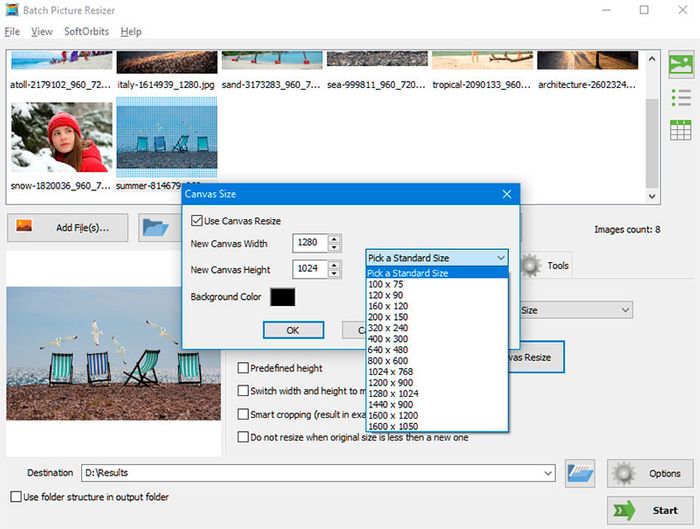Browse destination folder icon
The height and width of the screenshot is (529, 700).
(x=580, y=472)
